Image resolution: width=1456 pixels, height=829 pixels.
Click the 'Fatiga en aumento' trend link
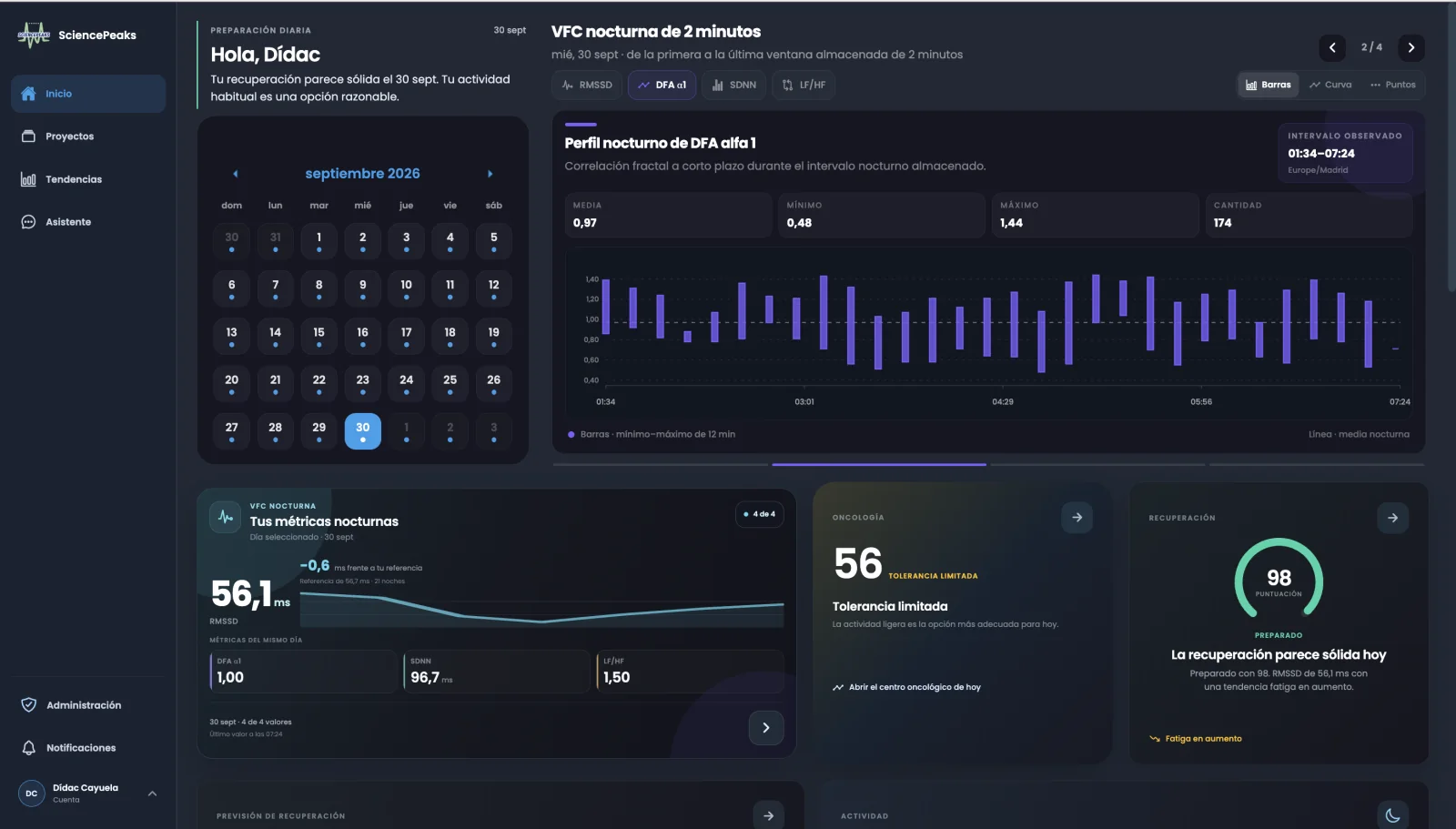1195,739
